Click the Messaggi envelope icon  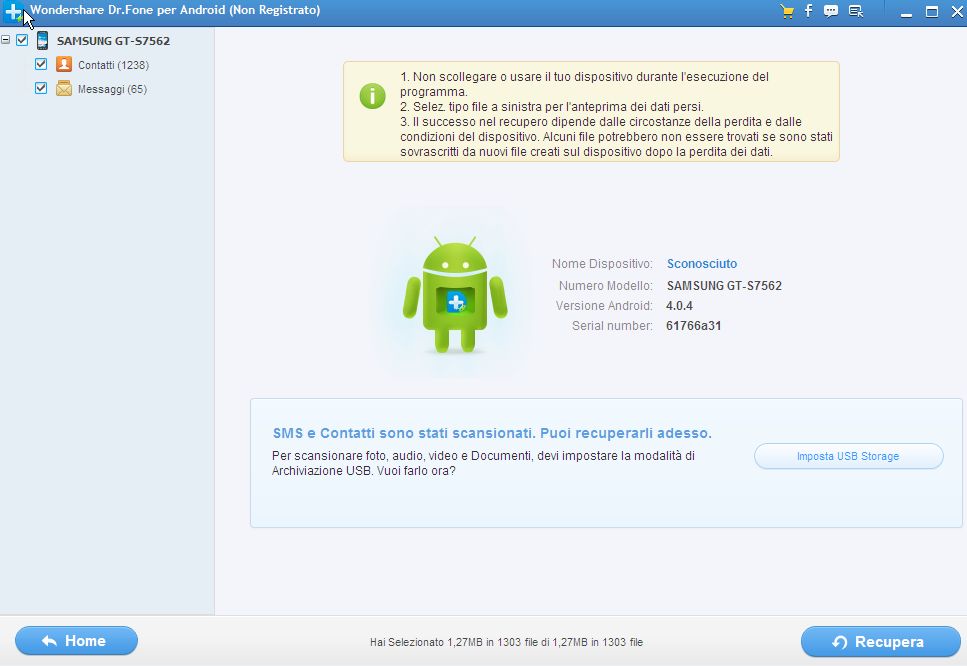[64, 89]
